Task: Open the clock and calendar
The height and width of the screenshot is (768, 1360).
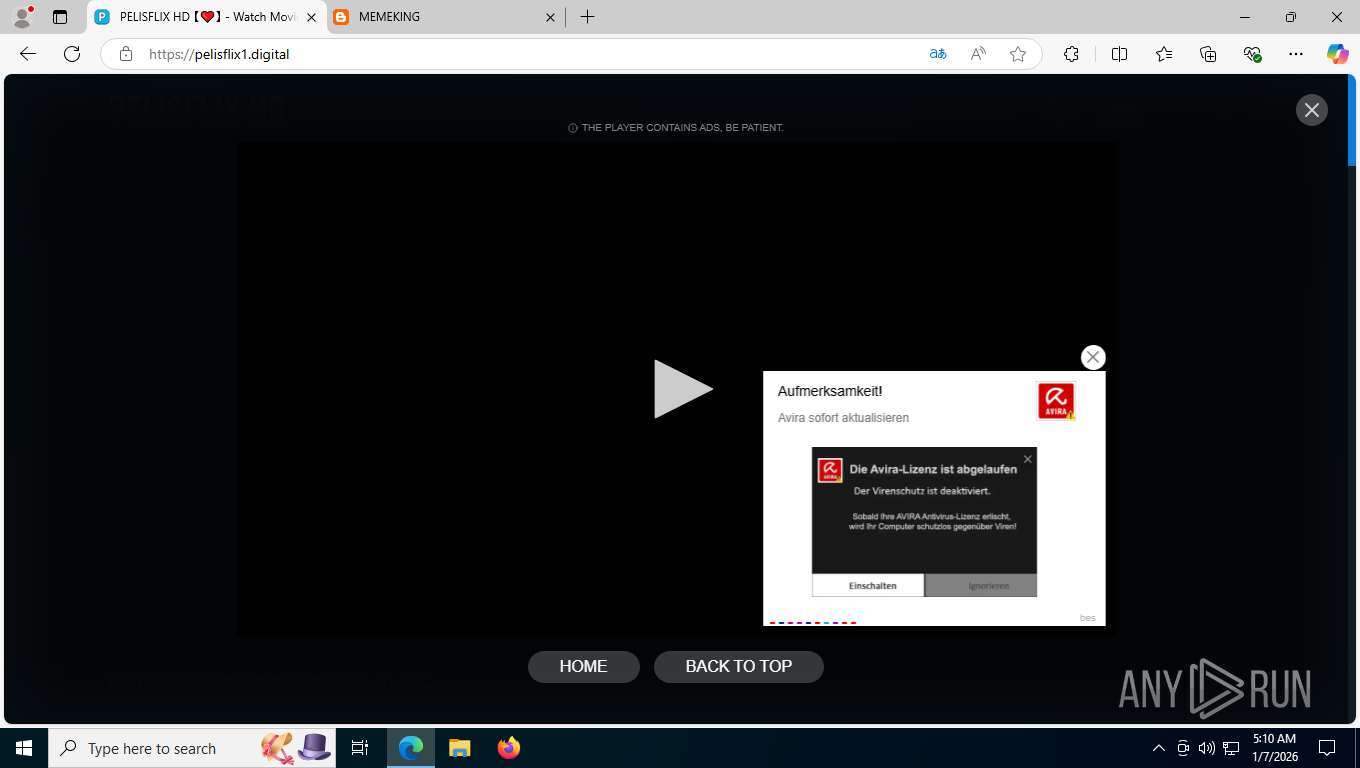Action: tap(1274, 748)
